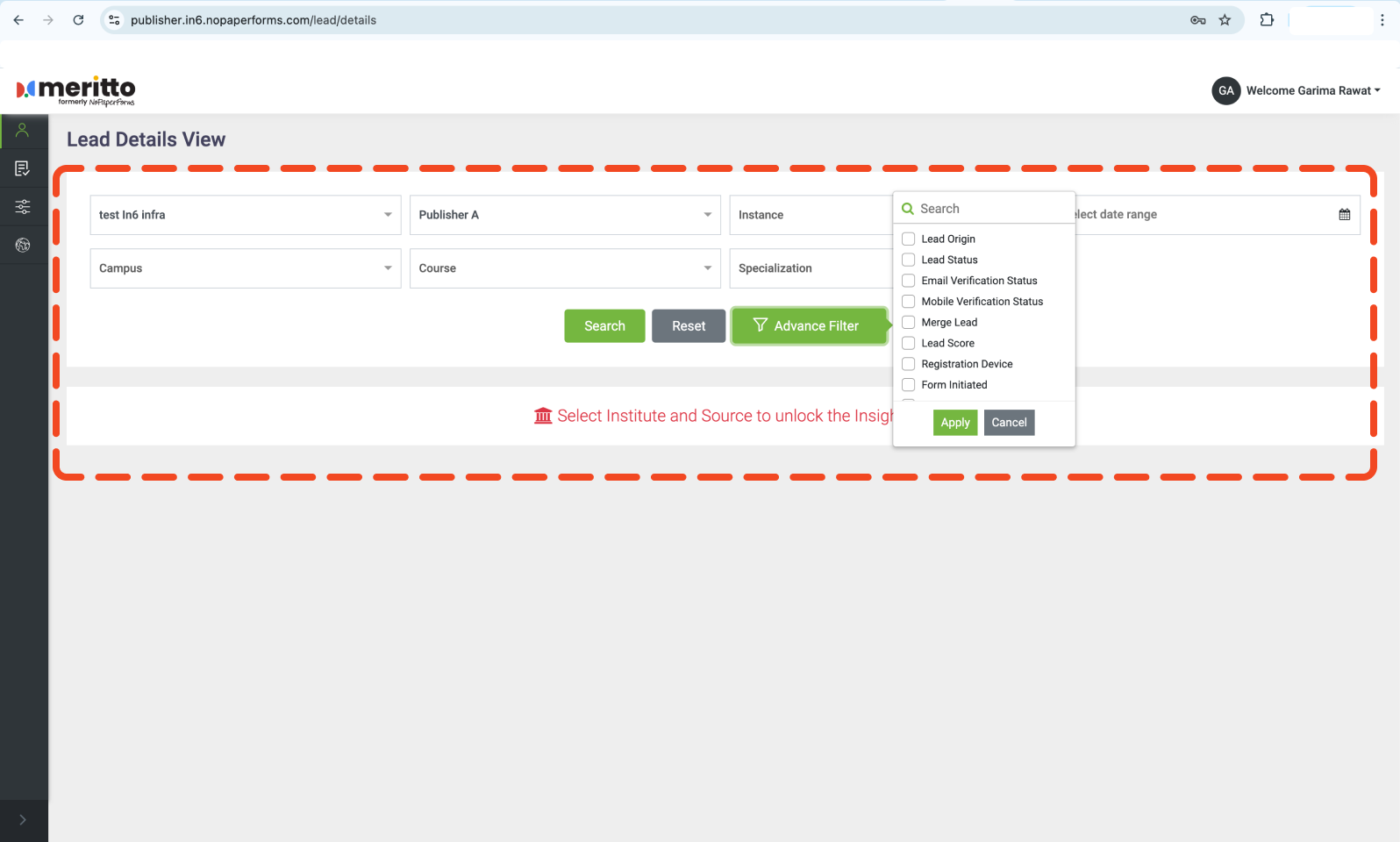Expand the Publisher A dropdown
The image size is (1400, 842).
click(564, 215)
